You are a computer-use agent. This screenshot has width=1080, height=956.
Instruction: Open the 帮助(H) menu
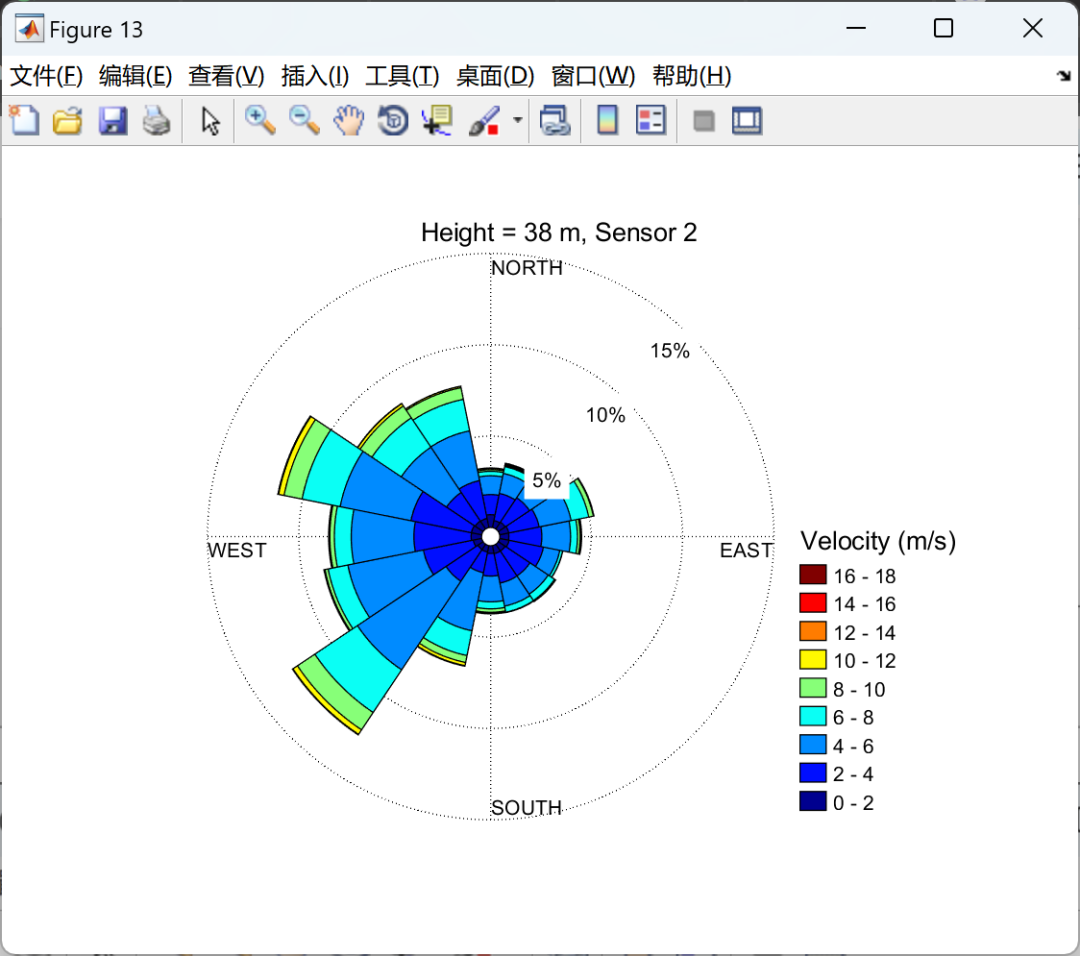point(692,76)
